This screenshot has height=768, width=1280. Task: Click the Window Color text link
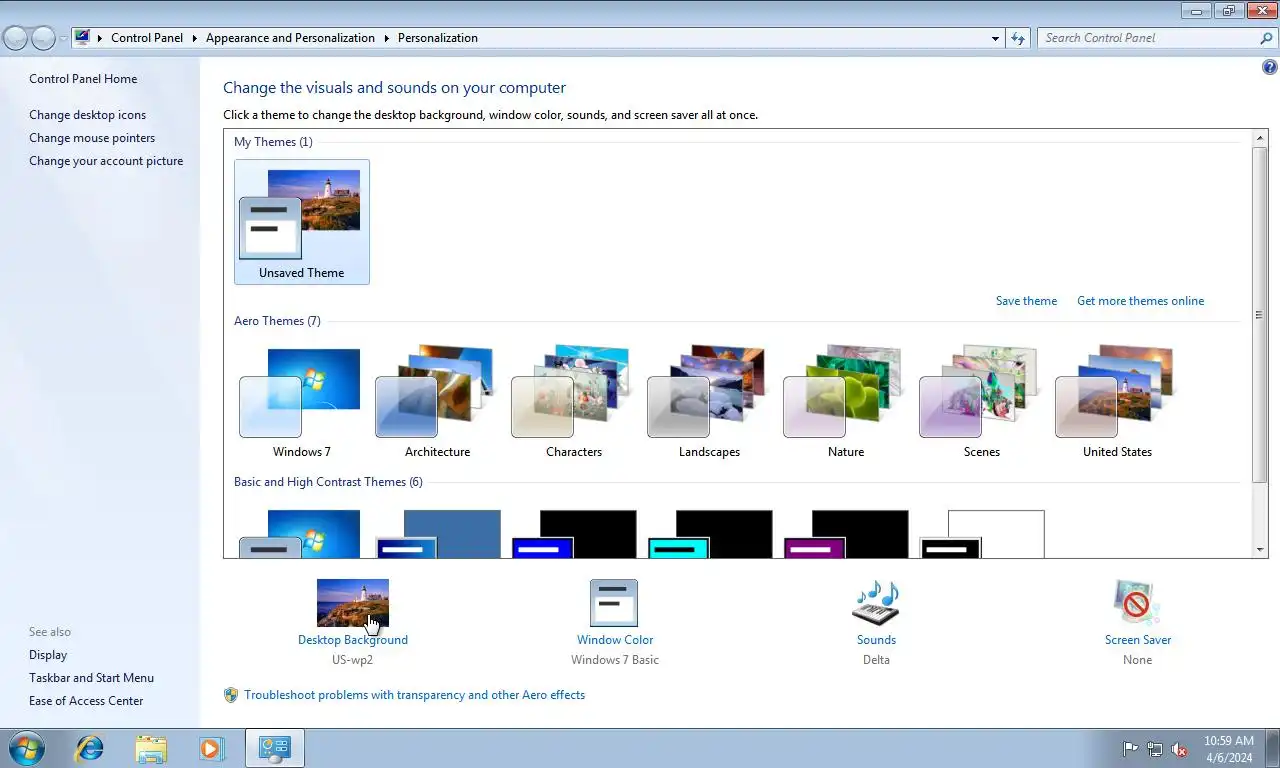615,640
